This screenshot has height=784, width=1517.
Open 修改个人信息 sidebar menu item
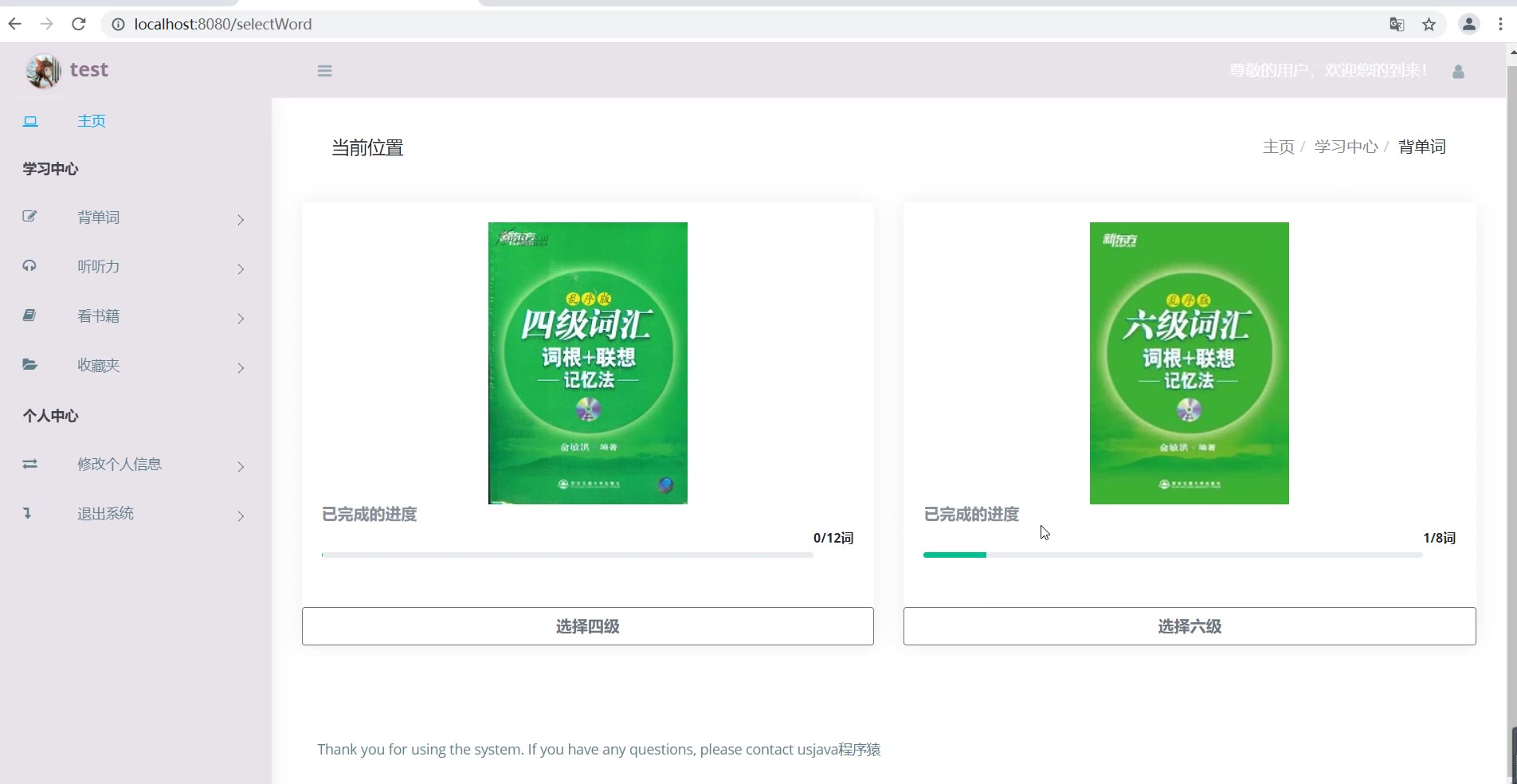coord(120,465)
